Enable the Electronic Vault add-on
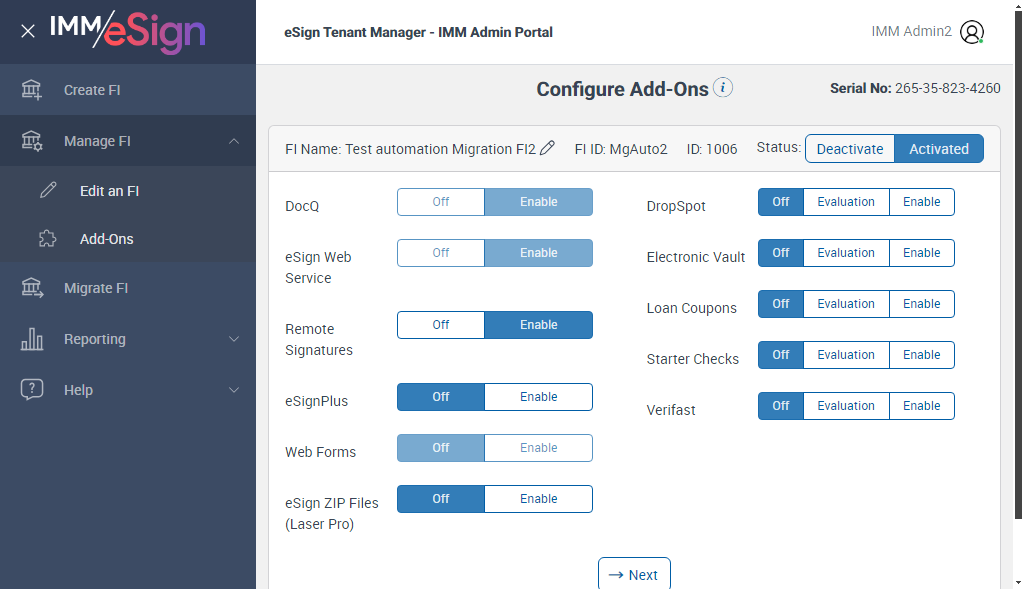Screen dimensions: 1024x589 click(921, 253)
